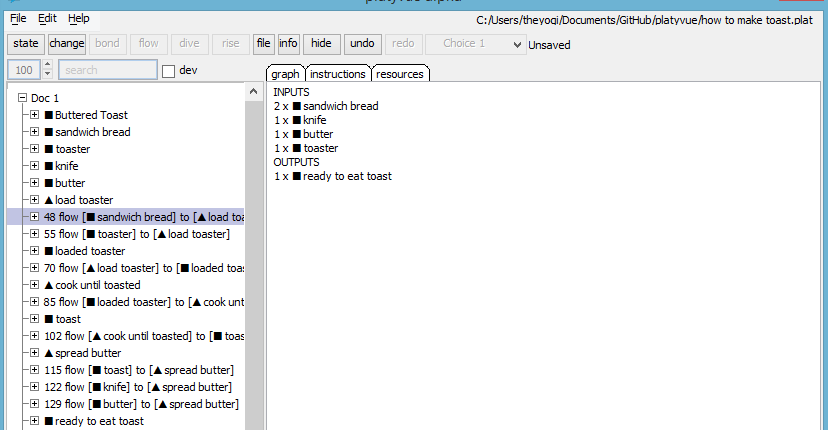Click the search input field
Screen dimensions: 828x430
coord(107,70)
